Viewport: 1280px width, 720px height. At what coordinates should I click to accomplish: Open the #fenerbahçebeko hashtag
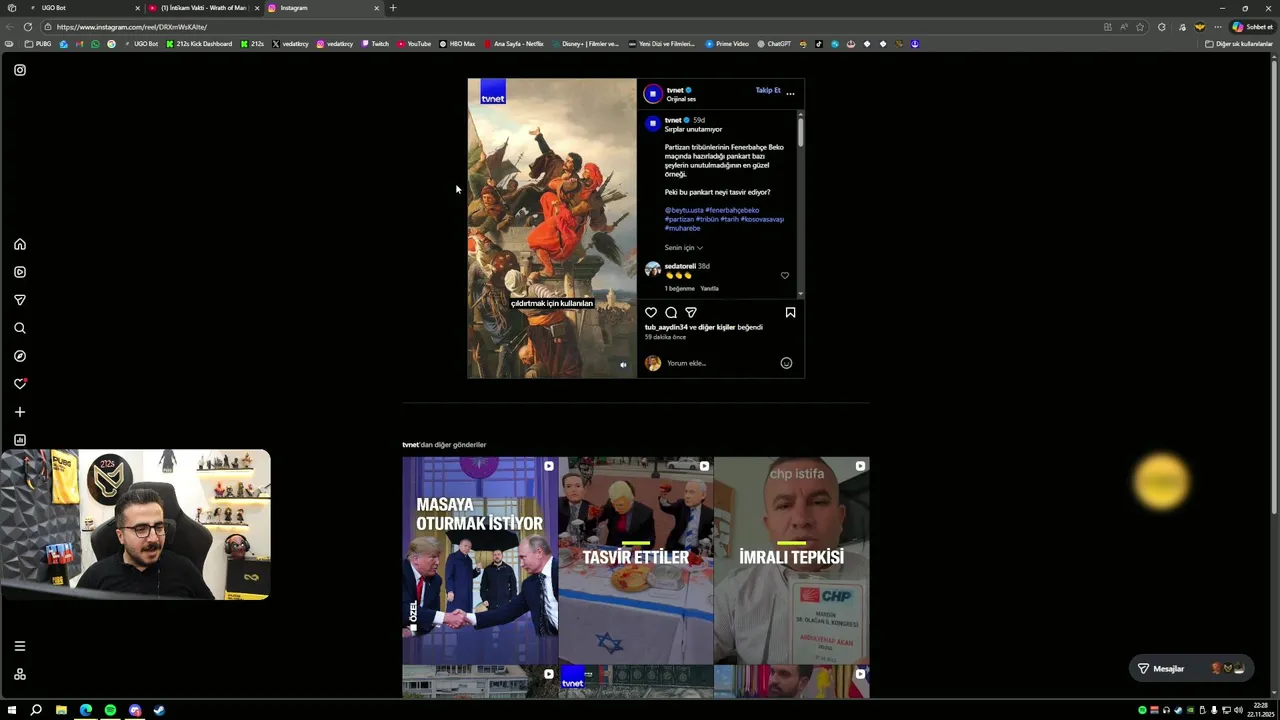[x=732, y=210]
